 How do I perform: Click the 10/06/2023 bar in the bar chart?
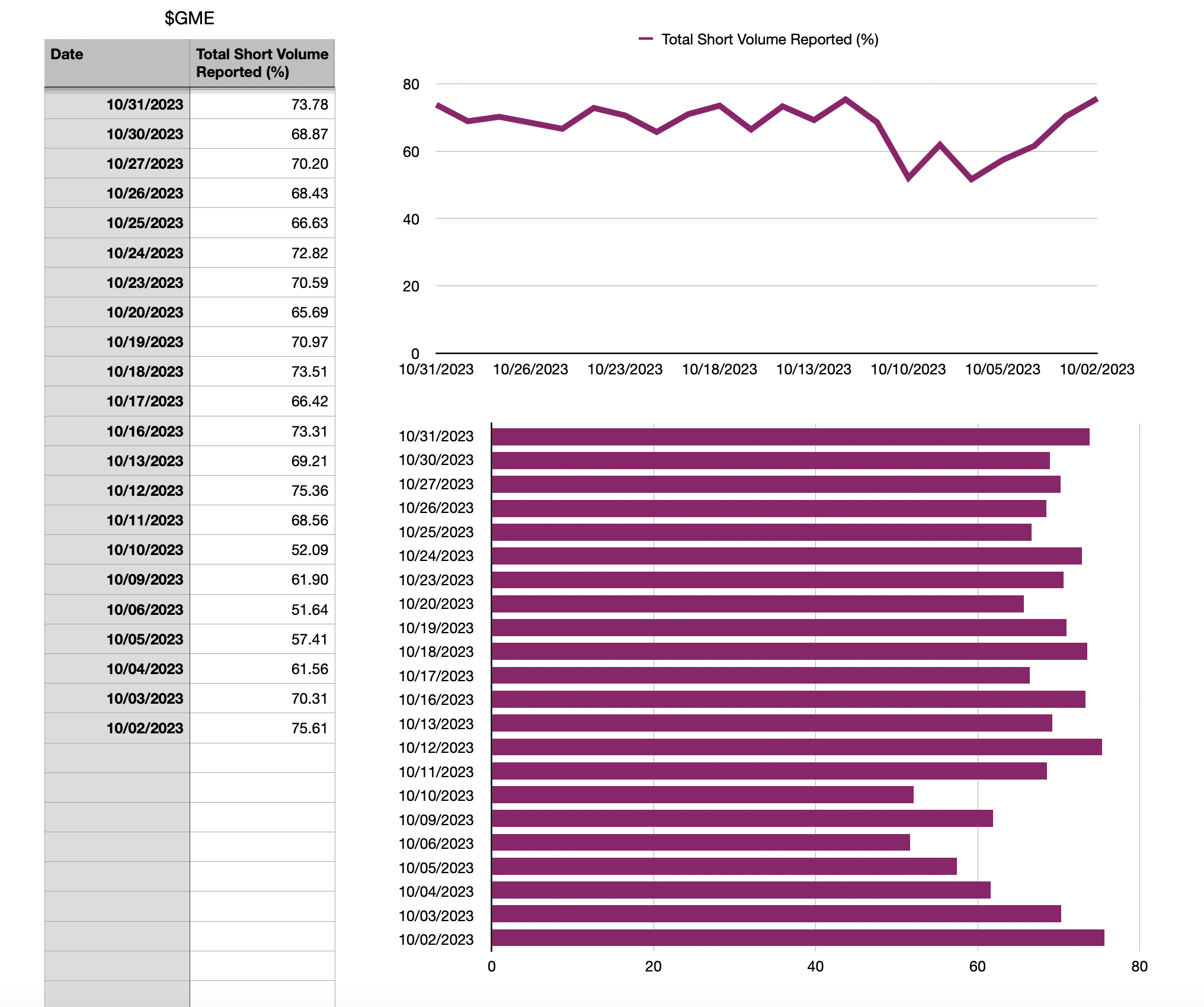tap(700, 842)
